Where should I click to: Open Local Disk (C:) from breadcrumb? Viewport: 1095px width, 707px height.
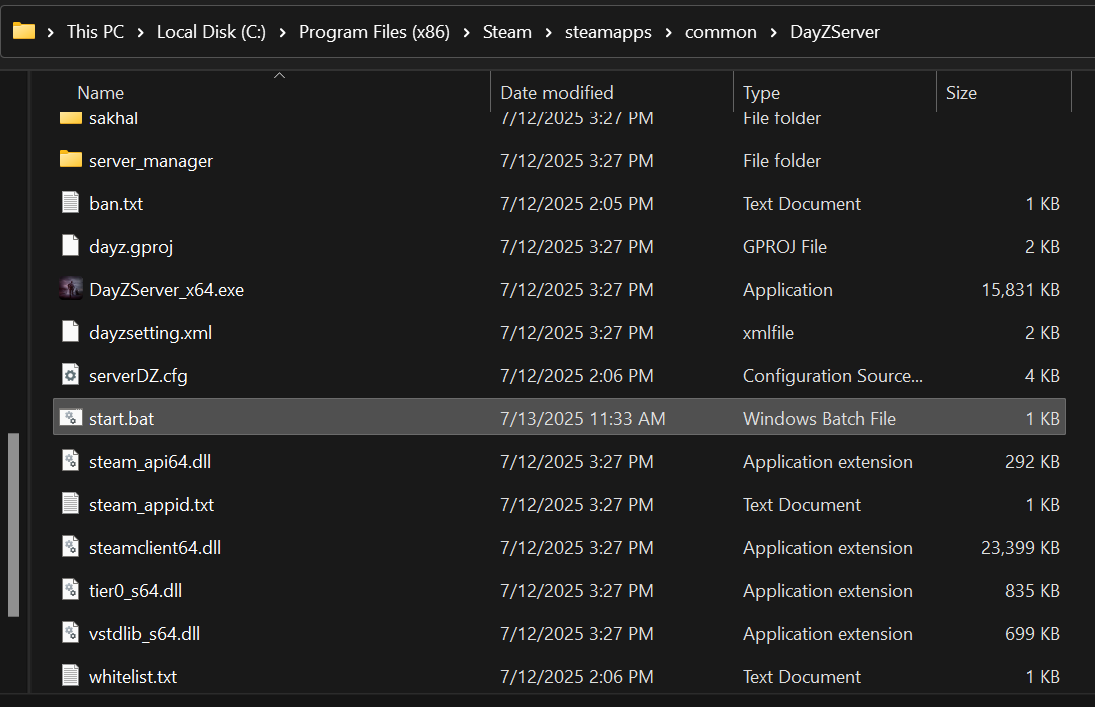tap(211, 31)
